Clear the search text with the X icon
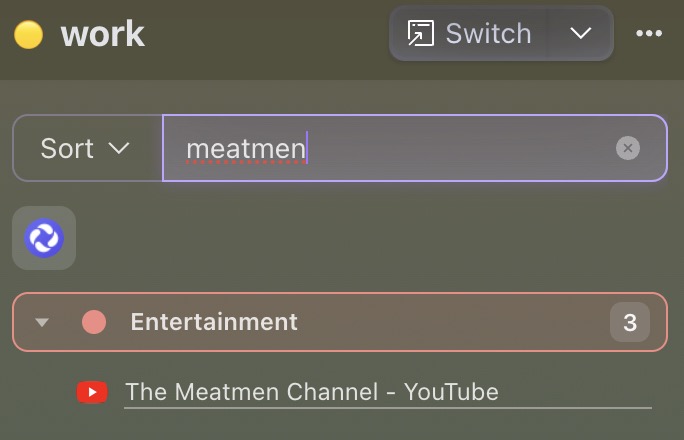The width and height of the screenshot is (684, 440). 628,149
